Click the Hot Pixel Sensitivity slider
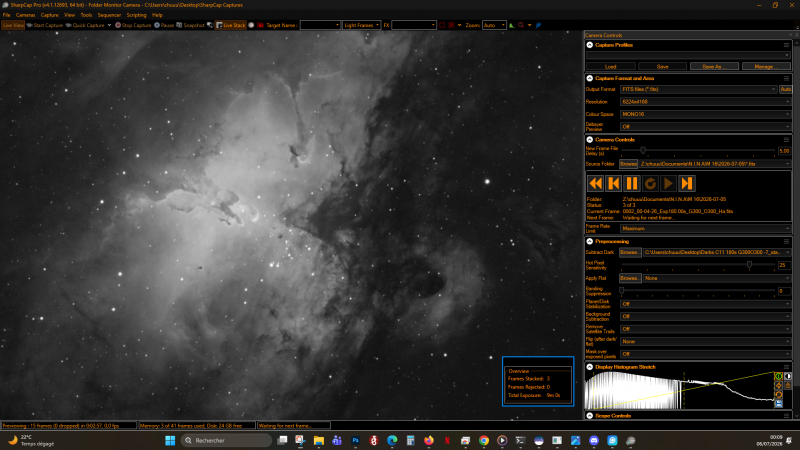The image size is (800, 450). pyautogui.click(x=697, y=265)
